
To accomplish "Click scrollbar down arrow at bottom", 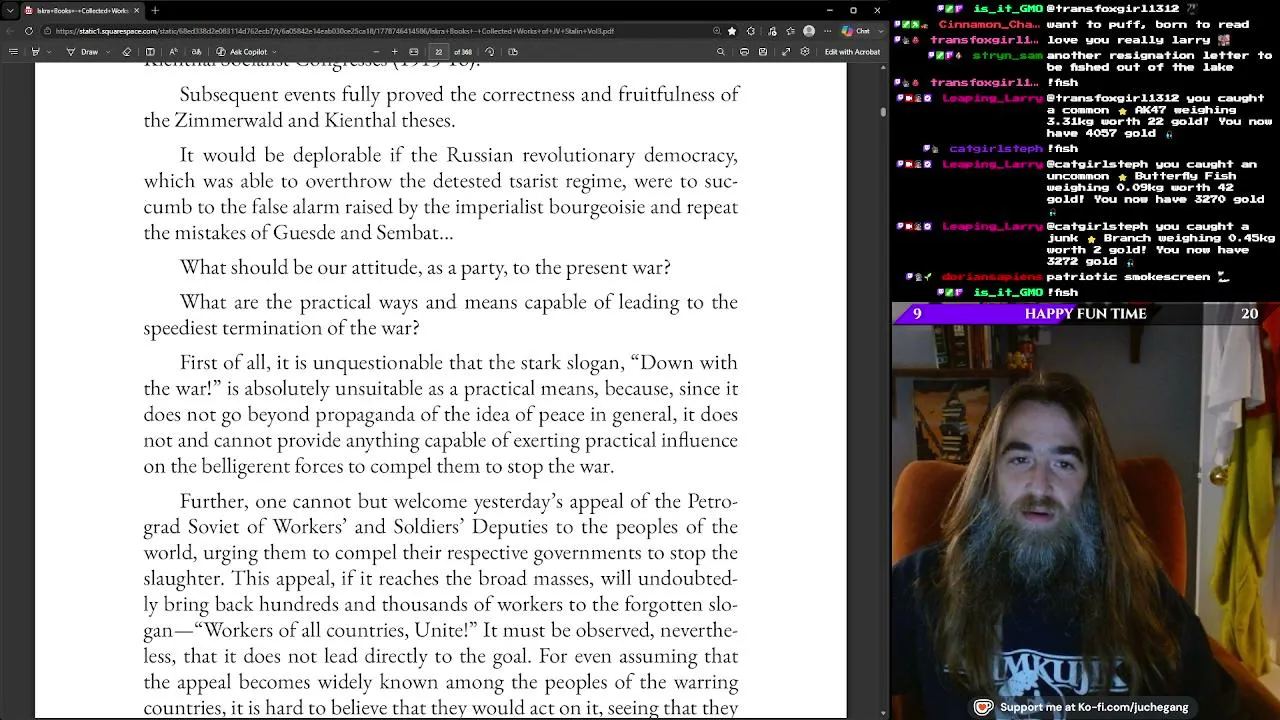I will pyautogui.click(x=883, y=713).
